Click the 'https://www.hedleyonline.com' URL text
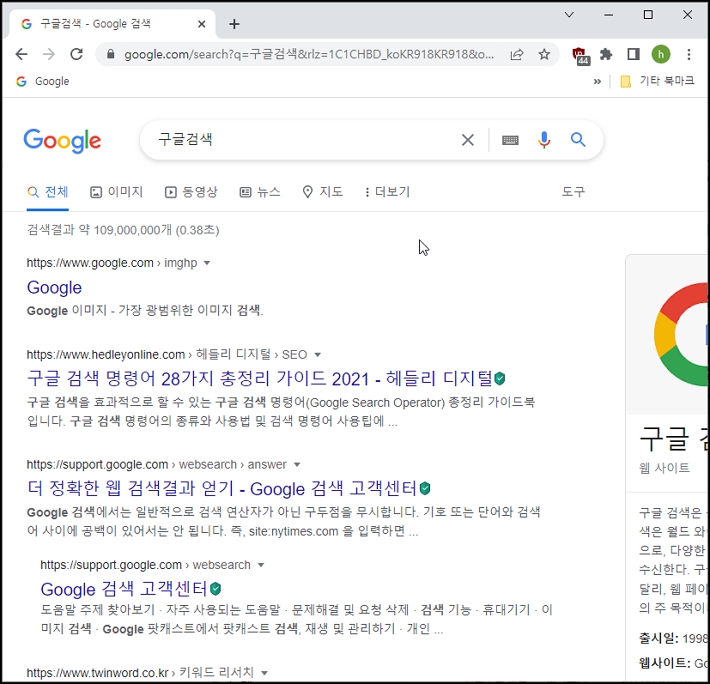Screen dimensions: 710x684 (106, 354)
